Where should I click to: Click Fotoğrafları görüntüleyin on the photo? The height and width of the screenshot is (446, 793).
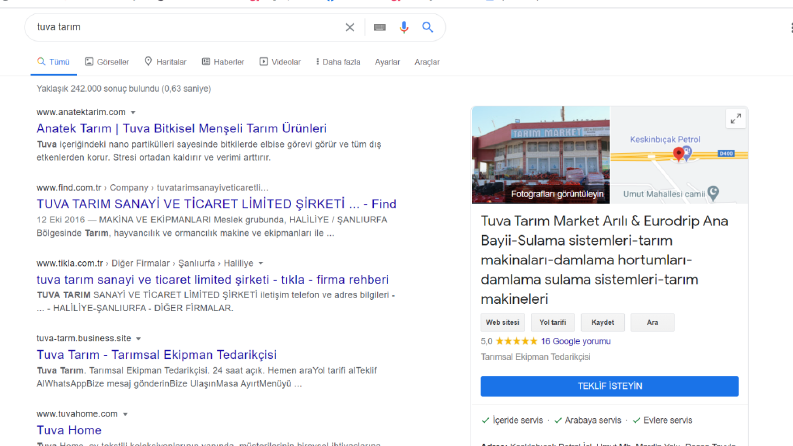click(x=557, y=194)
